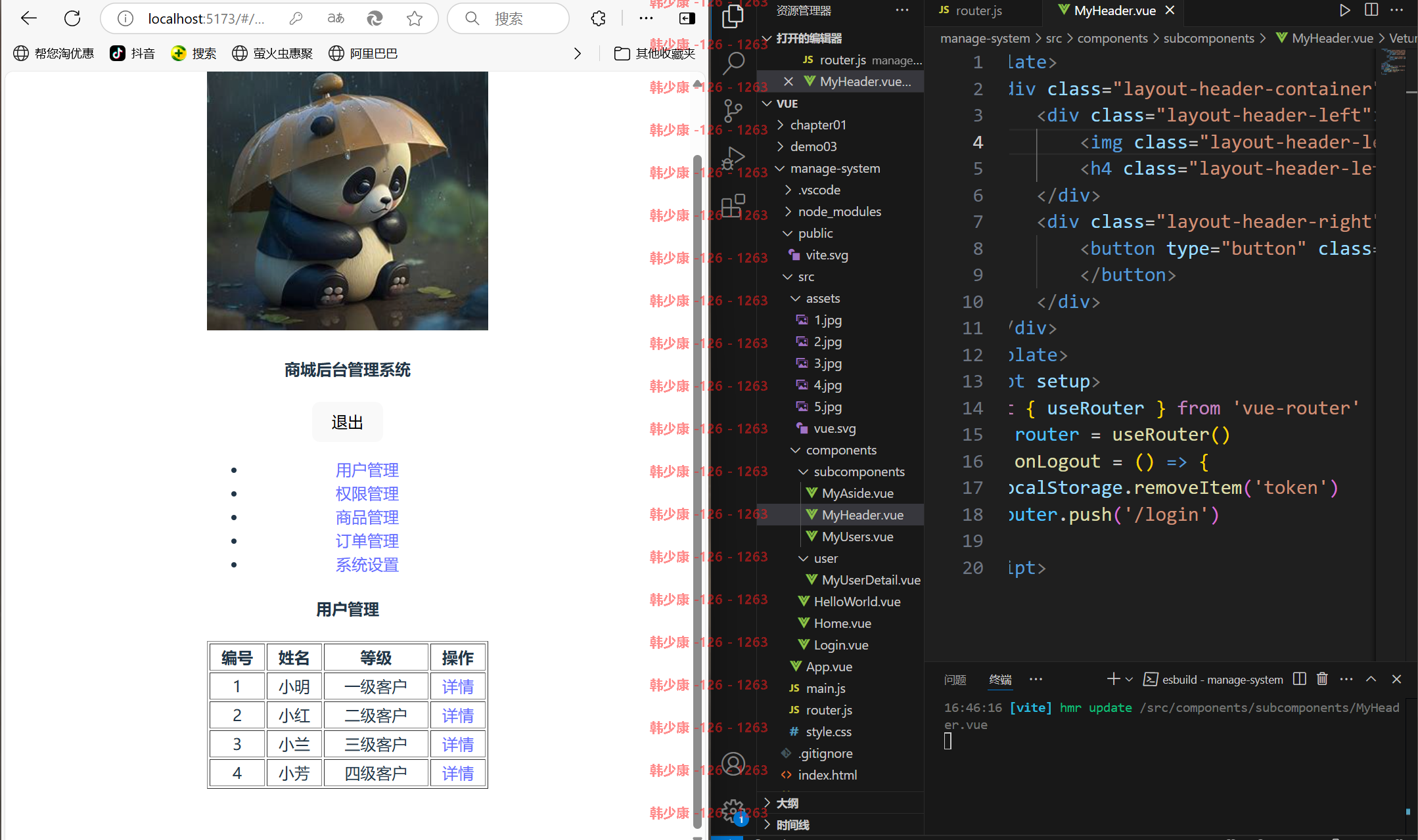The height and width of the screenshot is (840, 1418).
Task: Open Login.vue from the explorer
Action: [840, 645]
